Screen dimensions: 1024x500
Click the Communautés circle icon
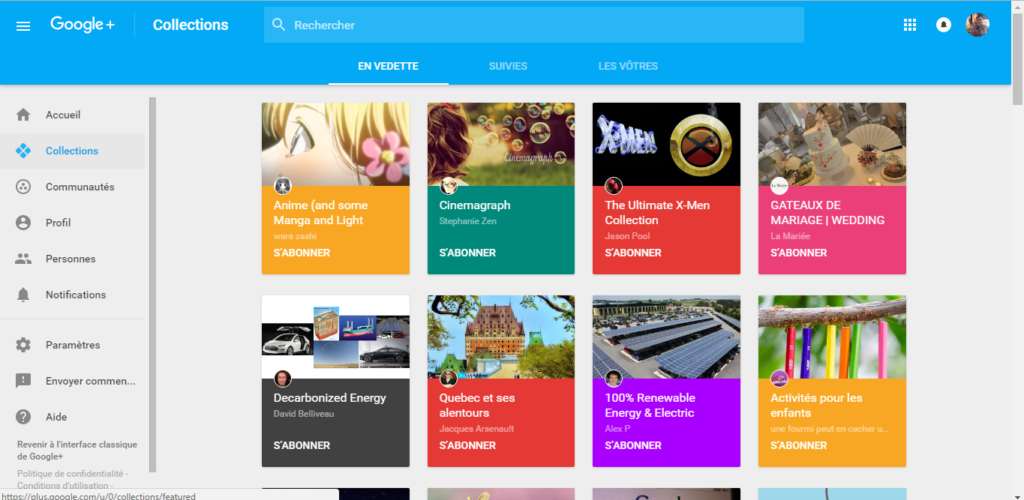[x=23, y=187]
